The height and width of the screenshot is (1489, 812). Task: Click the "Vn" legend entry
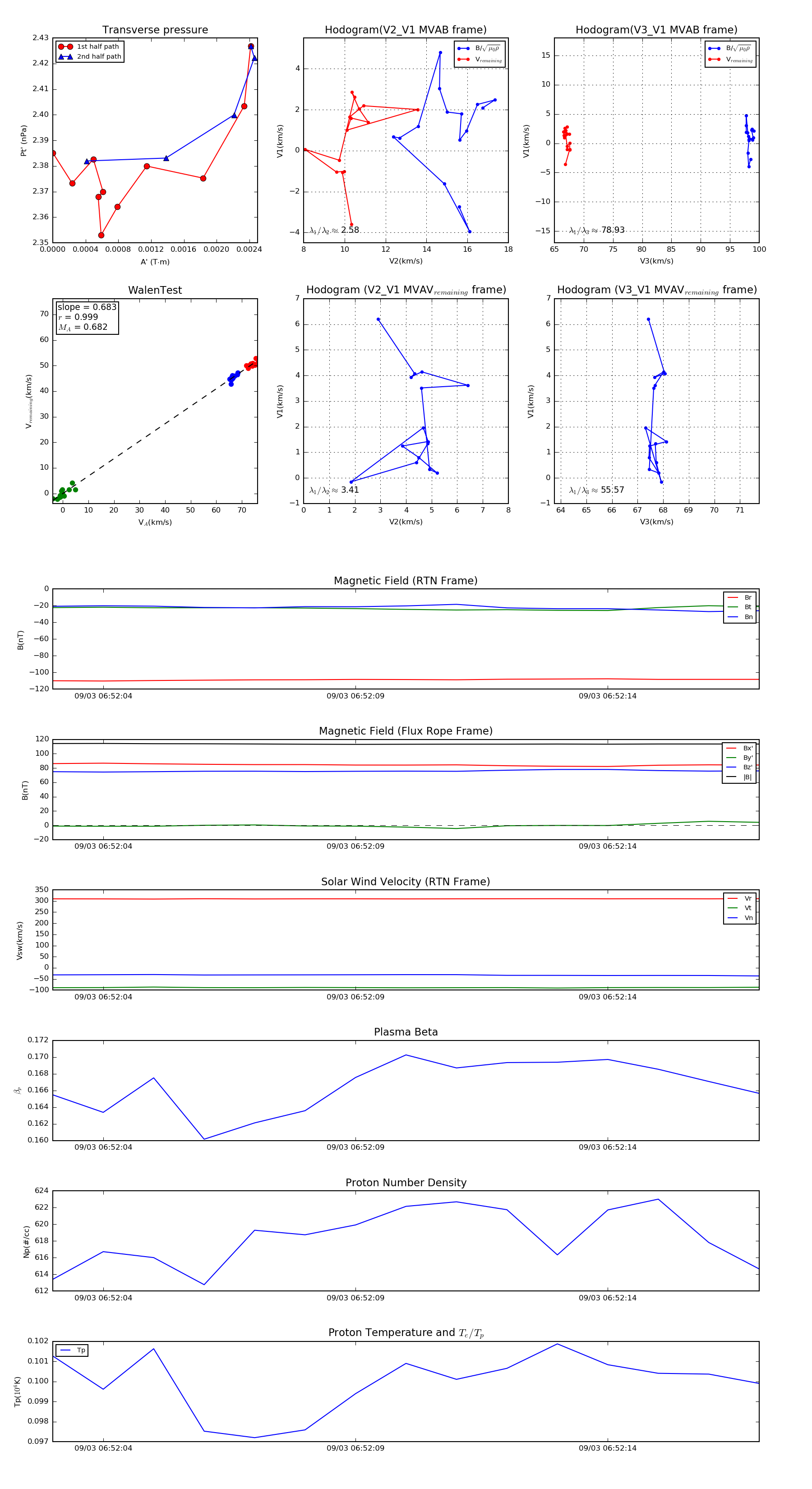coord(740,918)
